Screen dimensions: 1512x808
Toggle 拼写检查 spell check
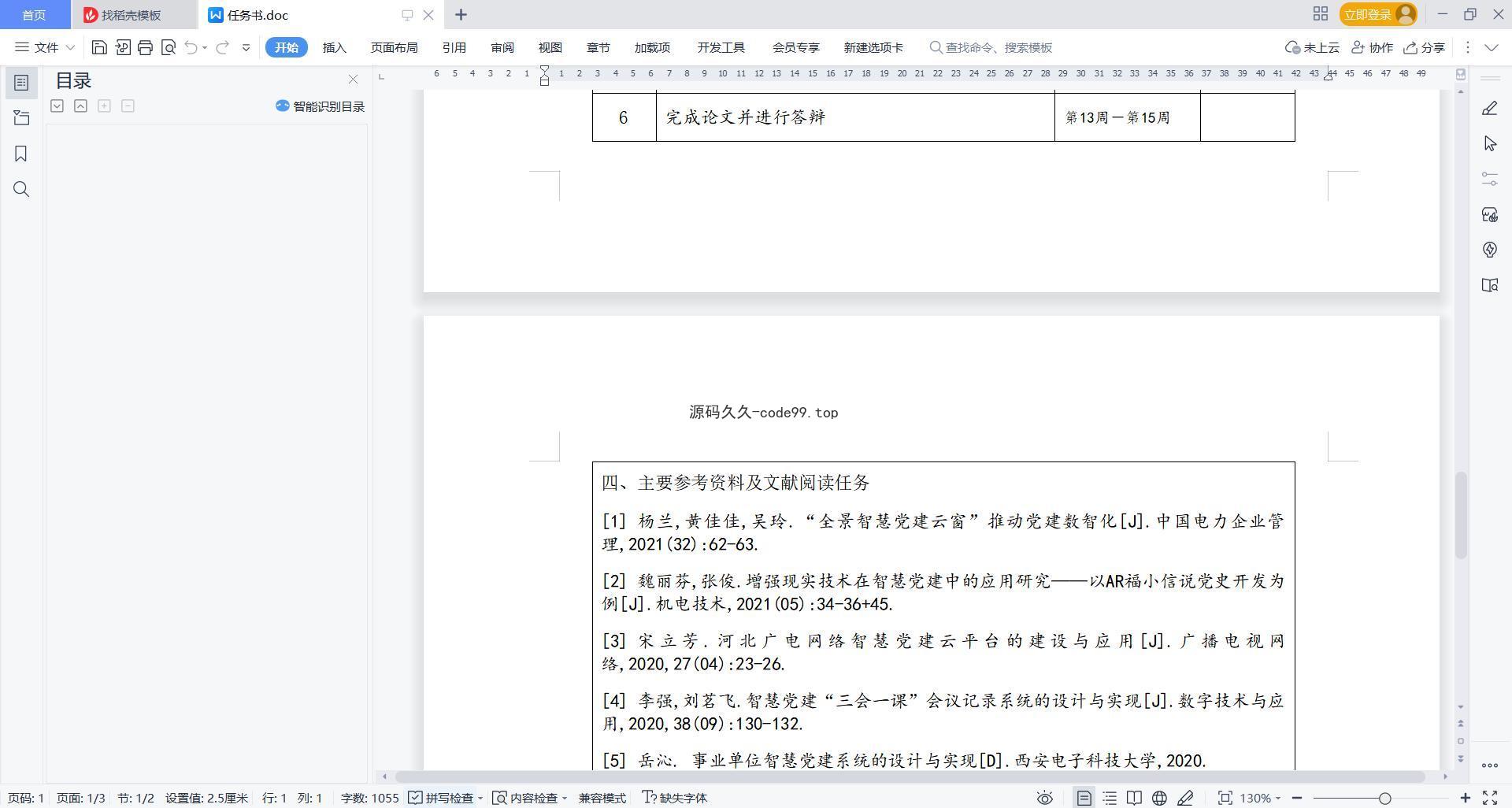pos(441,799)
